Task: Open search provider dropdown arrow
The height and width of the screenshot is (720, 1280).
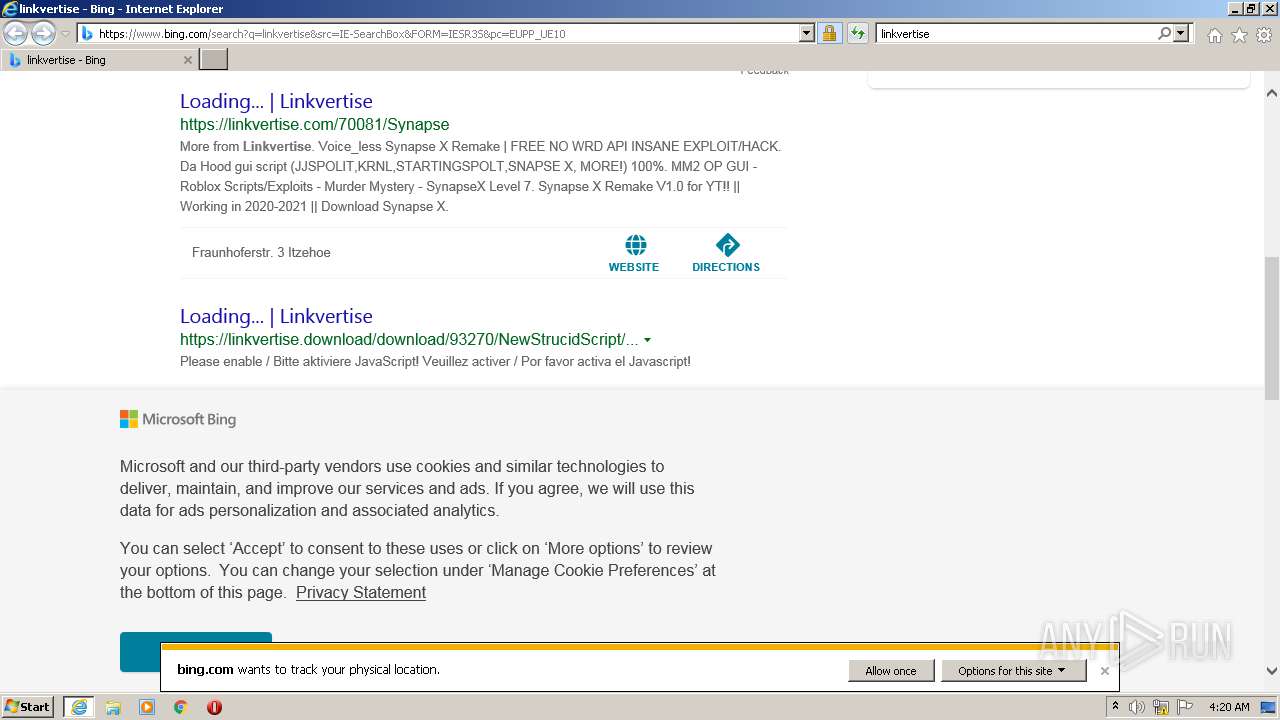Action: pyautogui.click(x=1182, y=33)
